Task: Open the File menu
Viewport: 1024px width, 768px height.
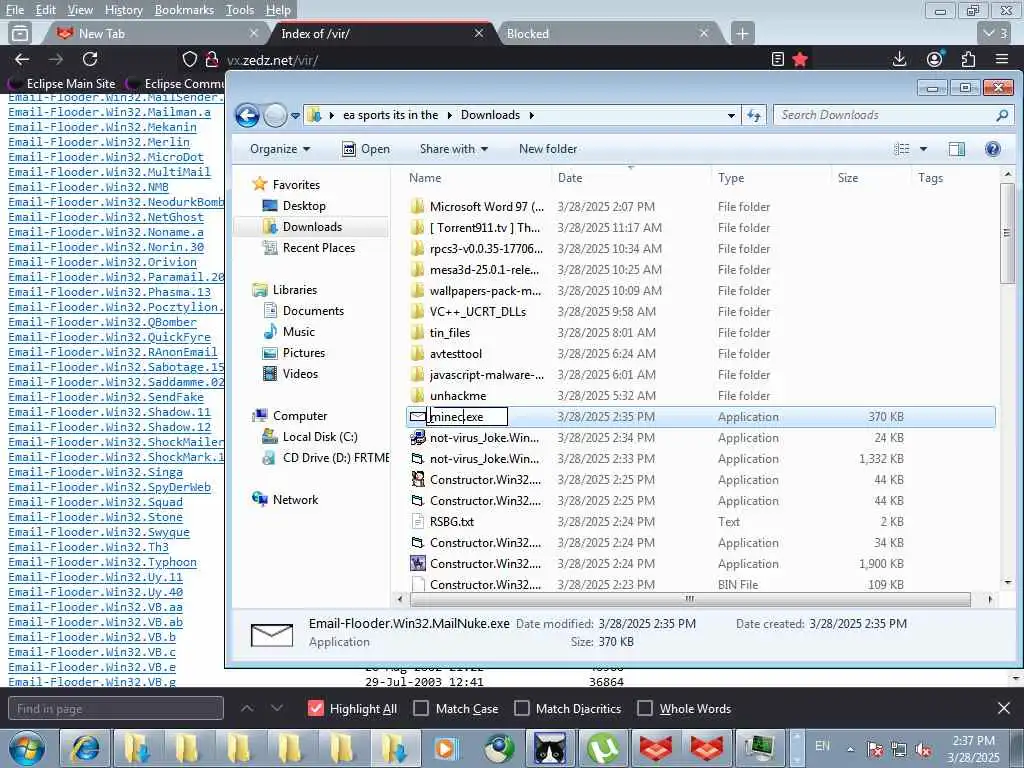Action: [14, 10]
